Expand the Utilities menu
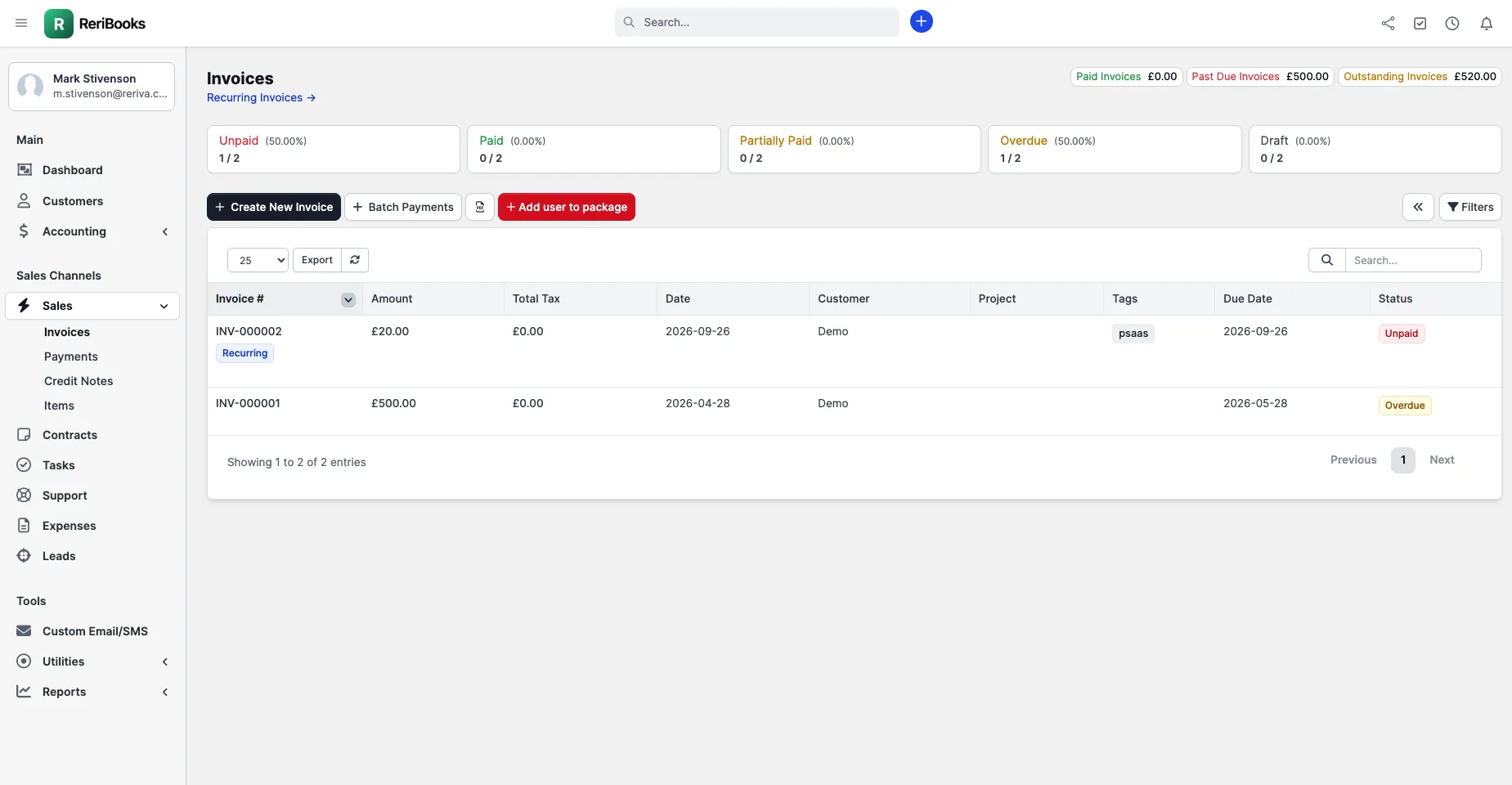Viewport: 1512px width, 785px height. [x=92, y=662]
